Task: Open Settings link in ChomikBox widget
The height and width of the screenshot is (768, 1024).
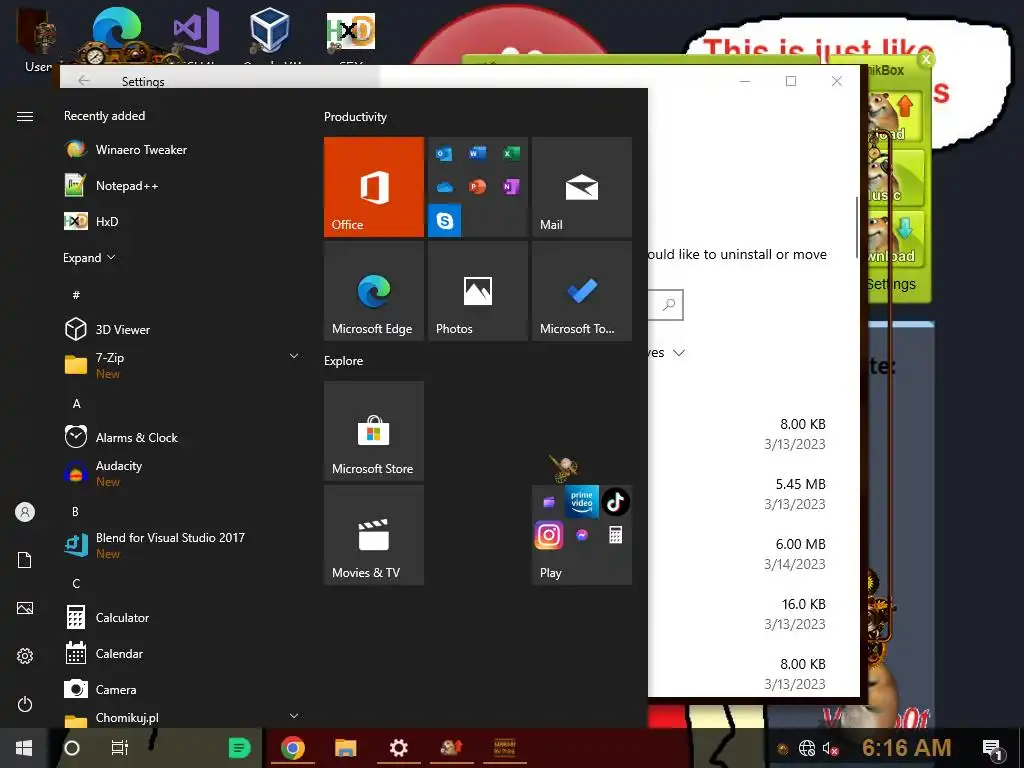Action: pyautogui.click(x=891, y=284)
